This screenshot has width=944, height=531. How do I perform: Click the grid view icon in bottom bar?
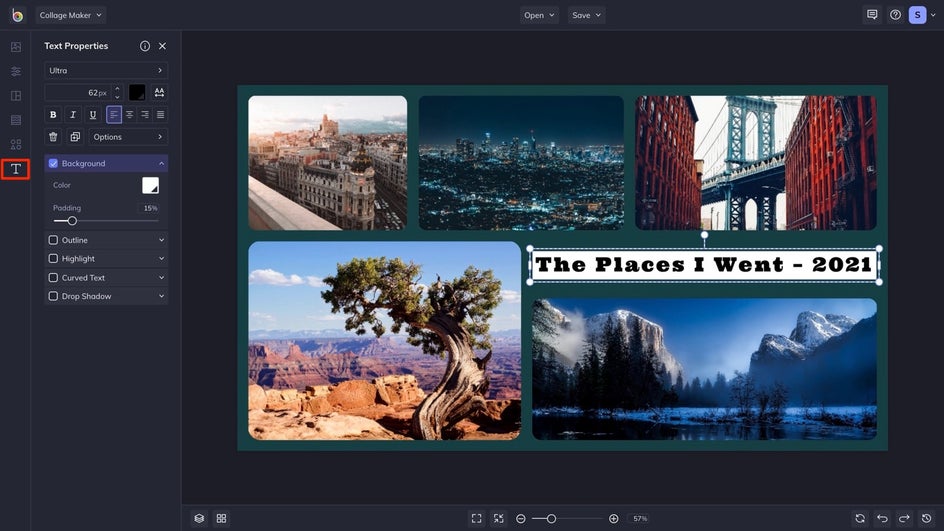(x=222, y=518)
